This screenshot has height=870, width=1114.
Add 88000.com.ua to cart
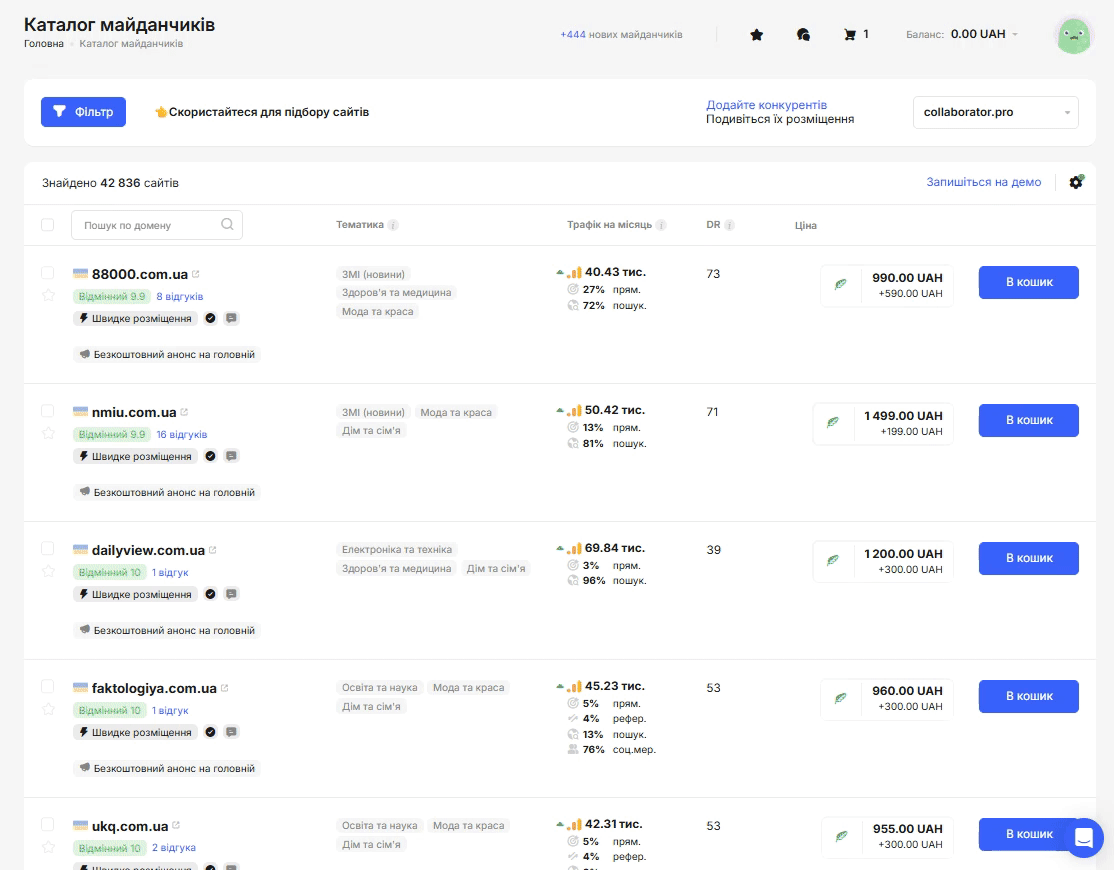tap(1029, 282)
